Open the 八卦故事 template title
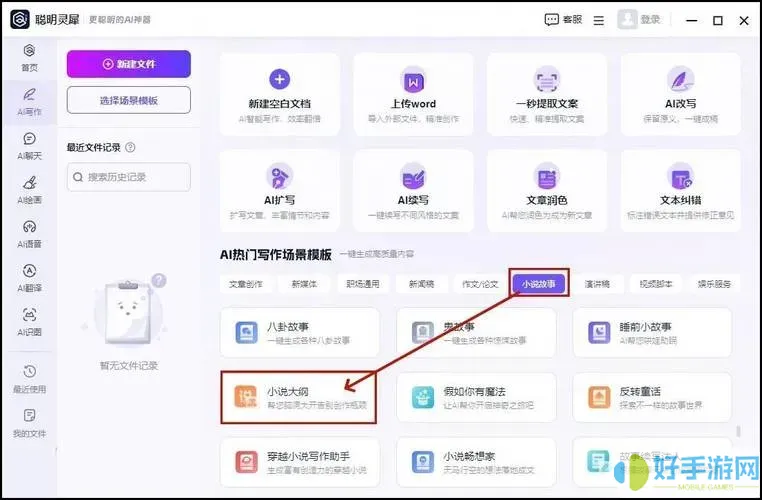Viewport: 762px width, 500px height. pos(288,327)
